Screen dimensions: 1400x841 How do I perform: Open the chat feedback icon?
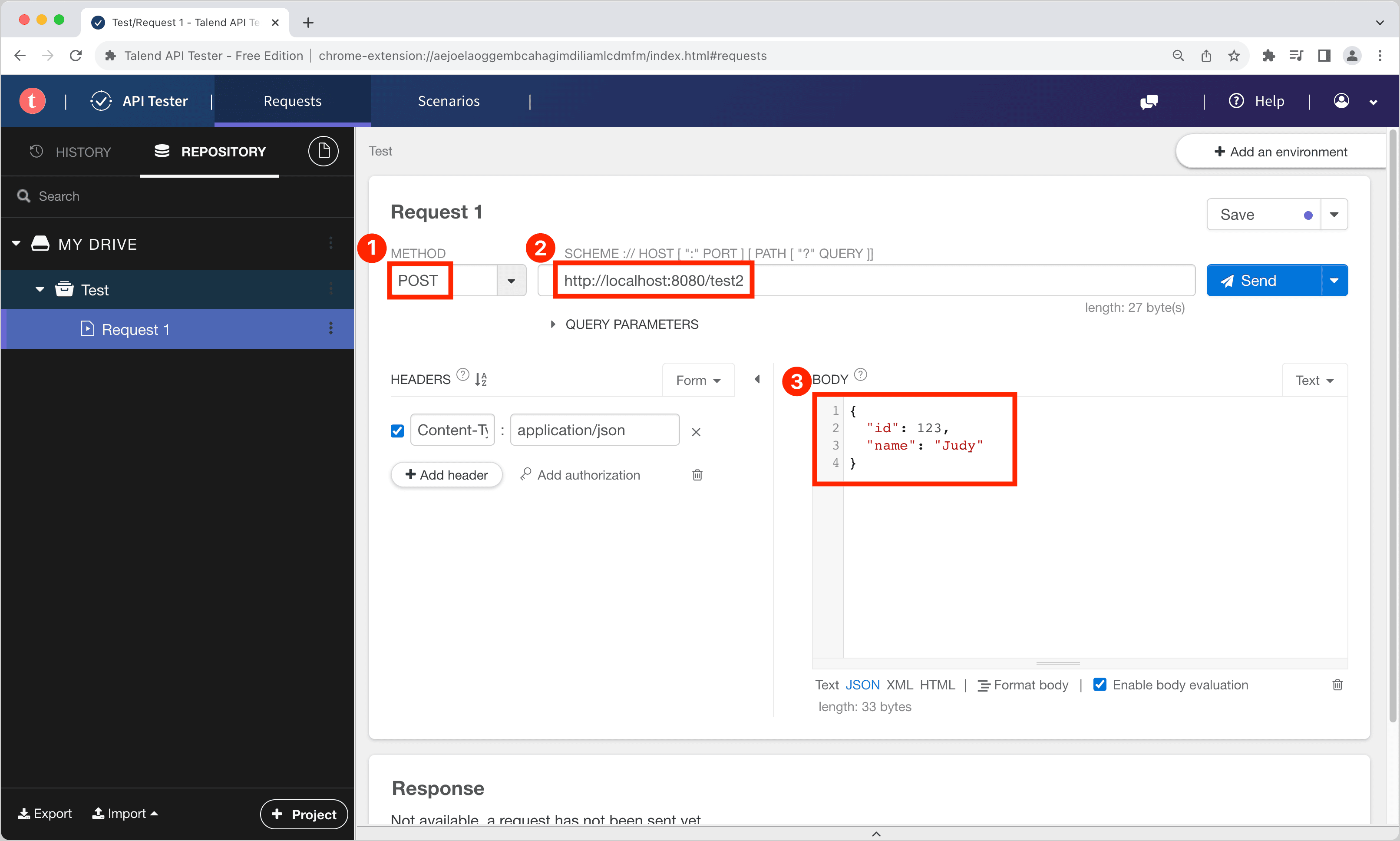pos(1149,102)
